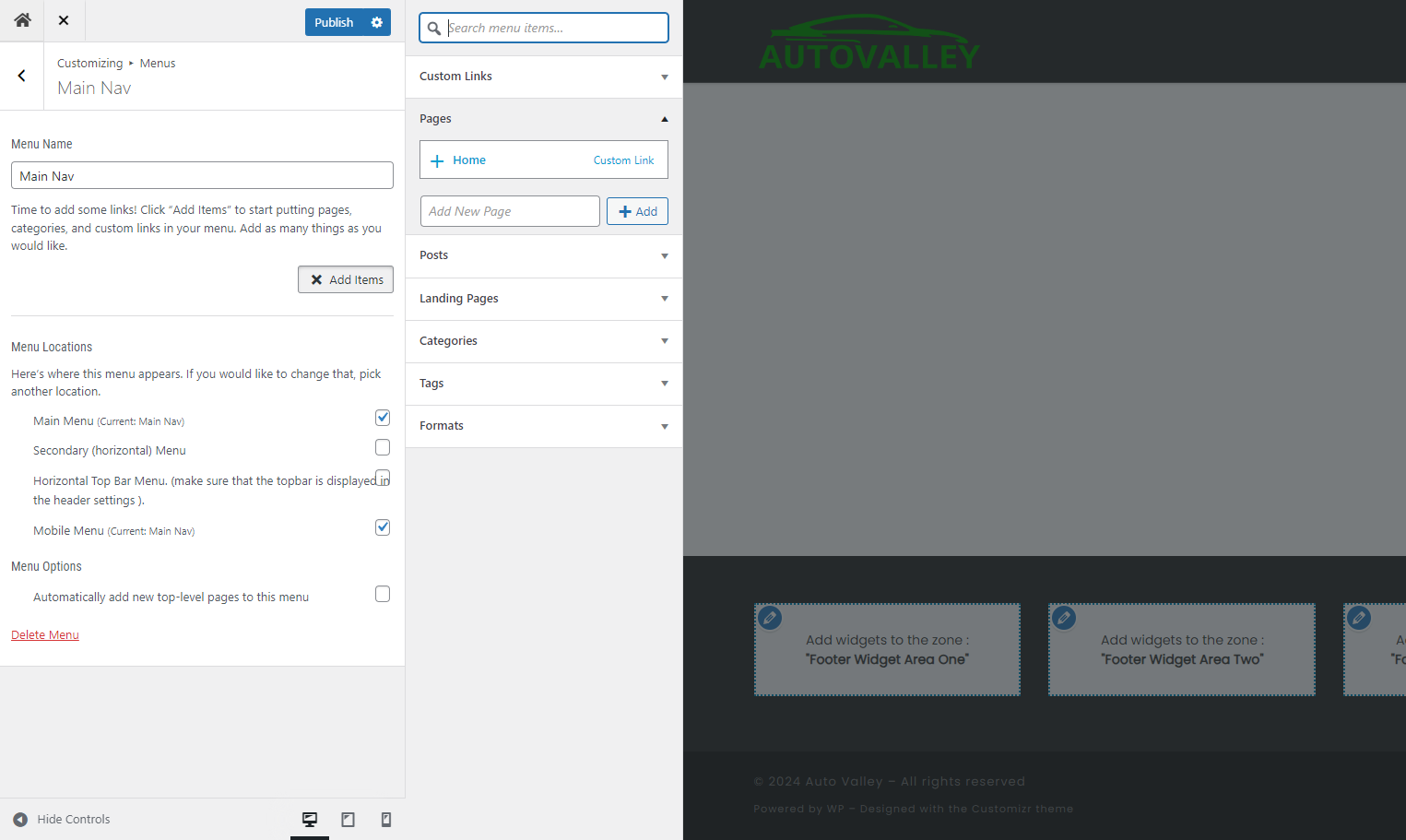1406x840 pixels.
Task: Toggle Mobile Menu location checkbox
Action: tap(383, 527)
